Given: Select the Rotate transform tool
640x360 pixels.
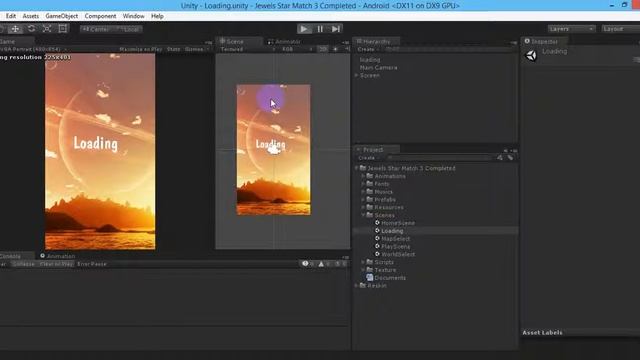Looking at the screenshot, I should (31, 29).
